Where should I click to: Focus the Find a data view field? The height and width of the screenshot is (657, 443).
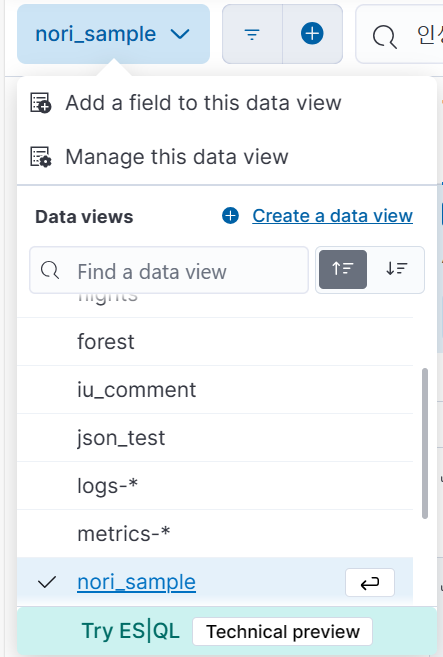coord(169,270)
